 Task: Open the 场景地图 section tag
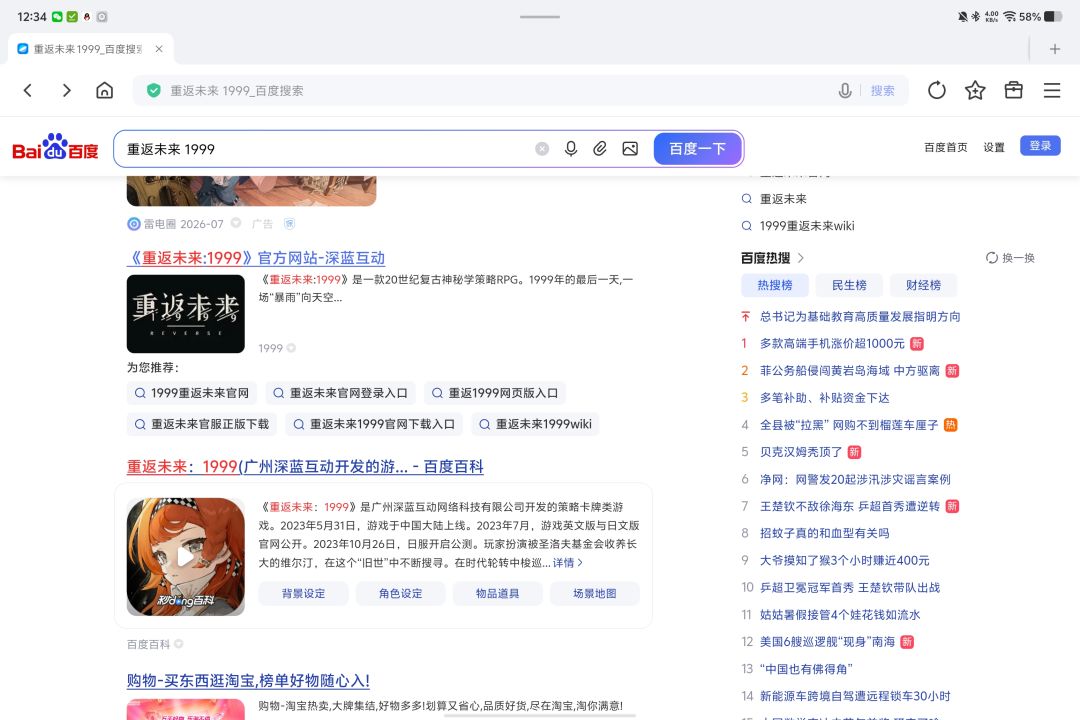[x=594, y=593]
